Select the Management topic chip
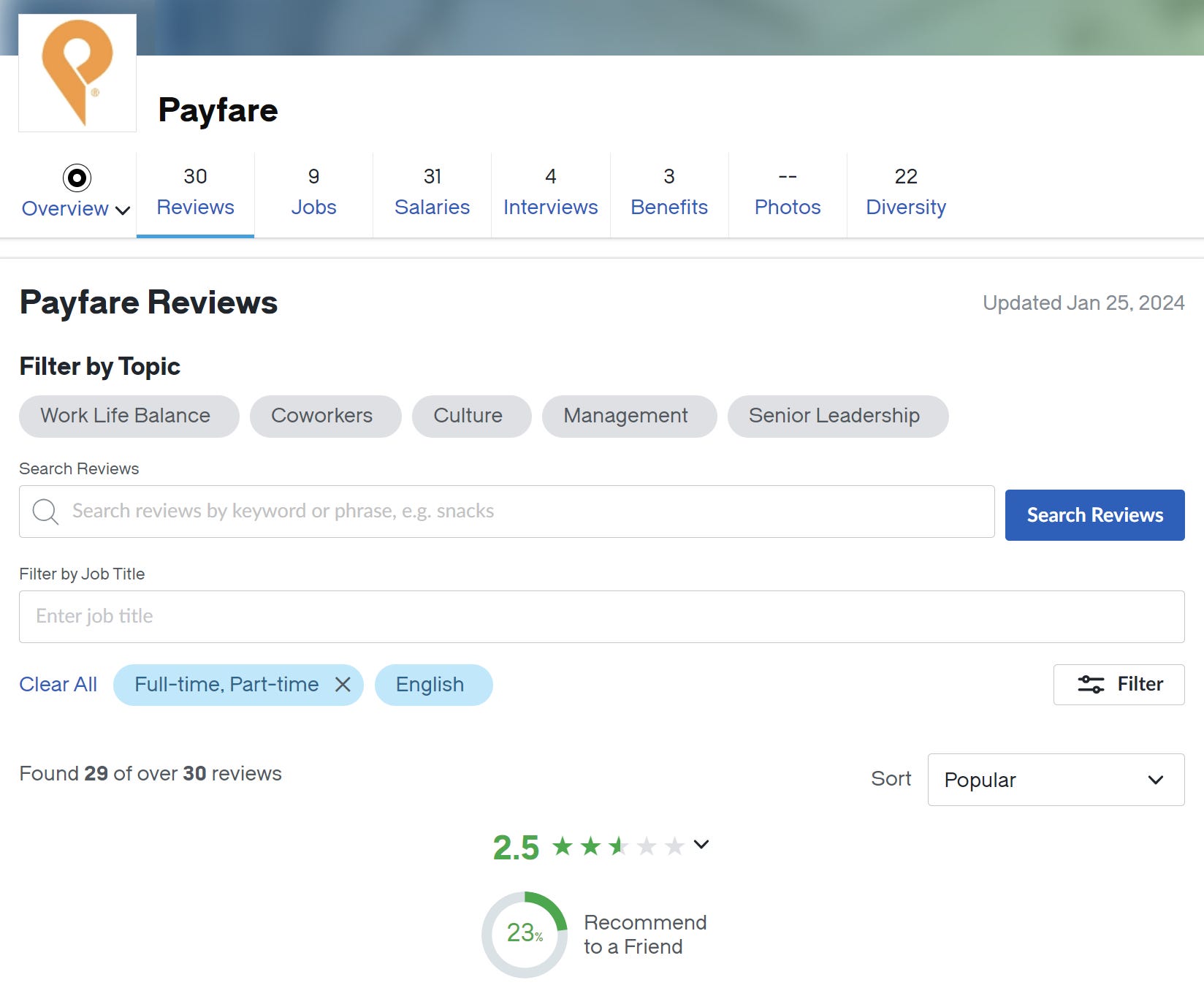The image size is (1204, 1007). click(629, 417)
